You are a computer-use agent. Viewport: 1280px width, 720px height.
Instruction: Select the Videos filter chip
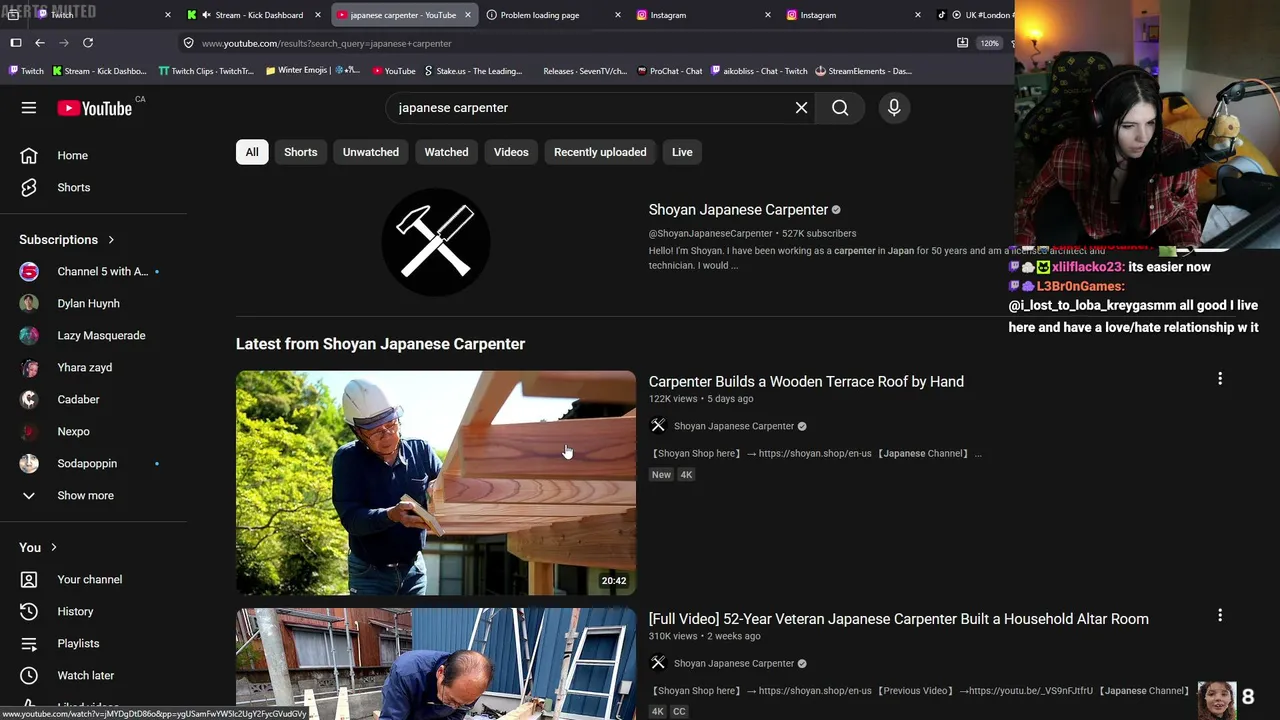tap(511, 152)
